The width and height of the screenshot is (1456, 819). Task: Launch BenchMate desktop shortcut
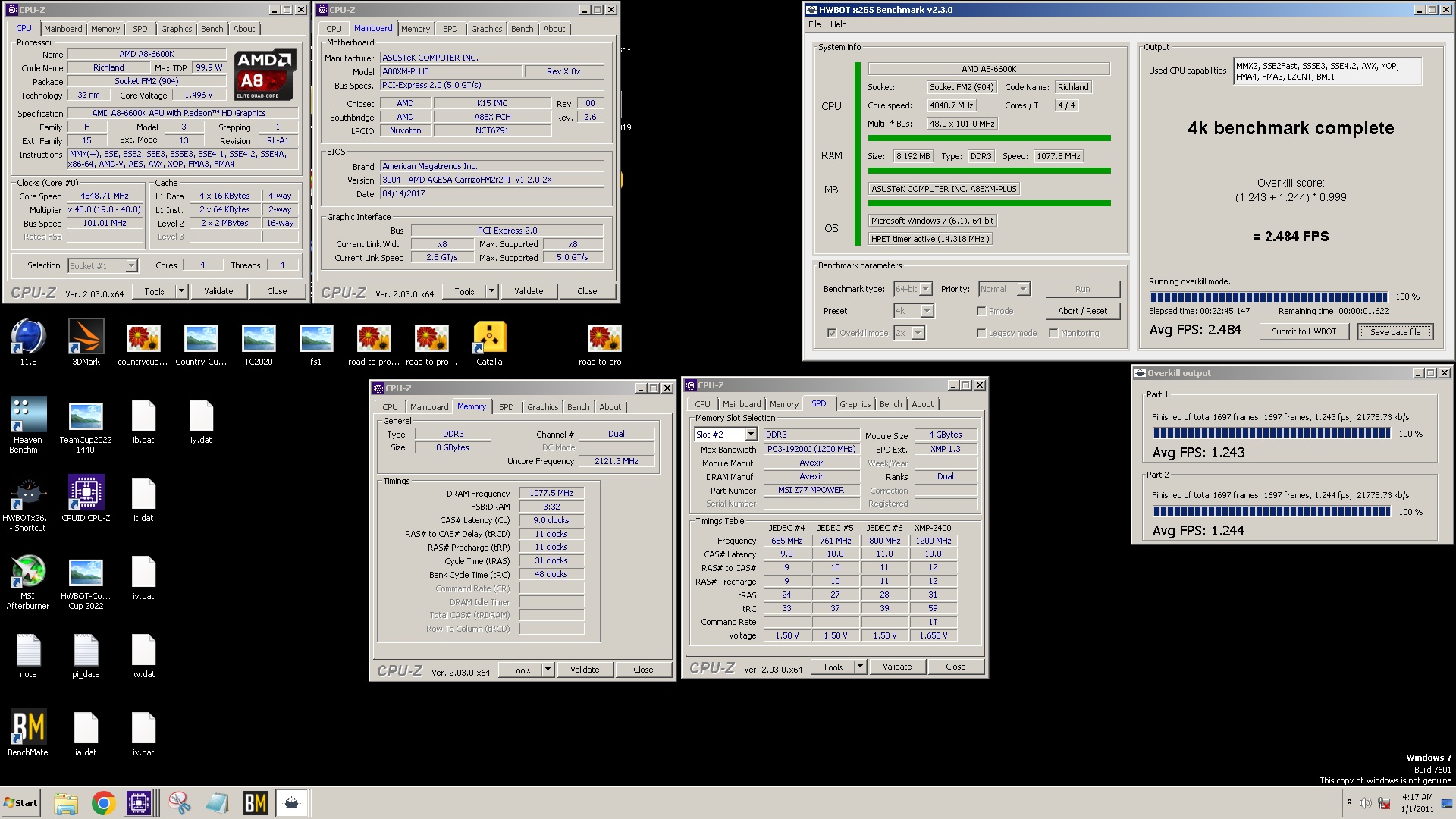28,733
